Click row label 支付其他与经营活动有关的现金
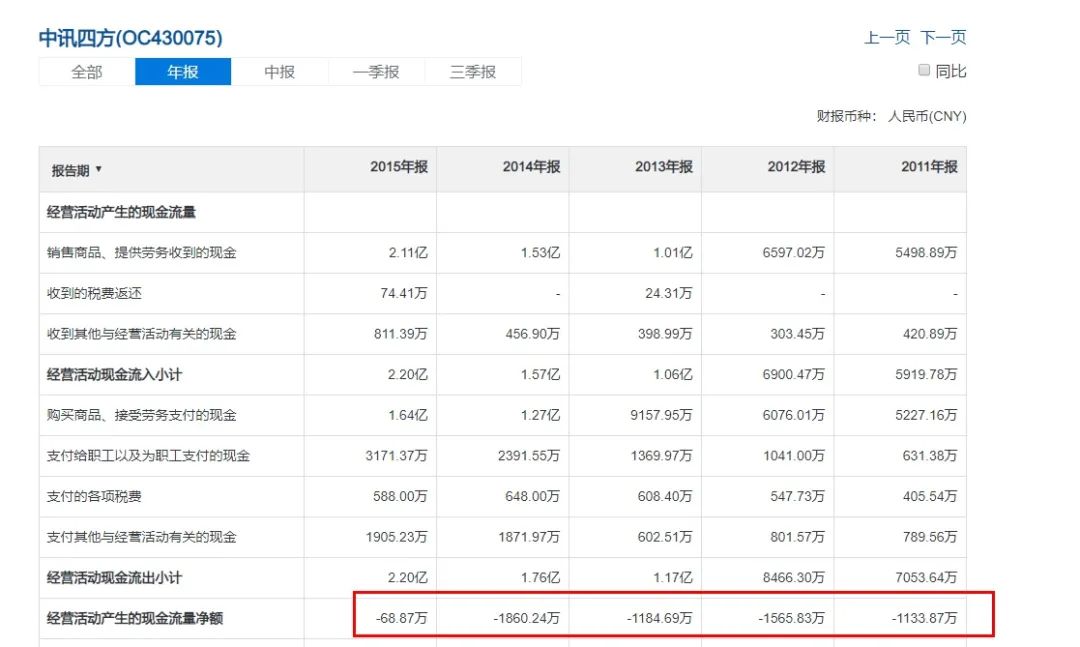 click(x=141, y=537)
